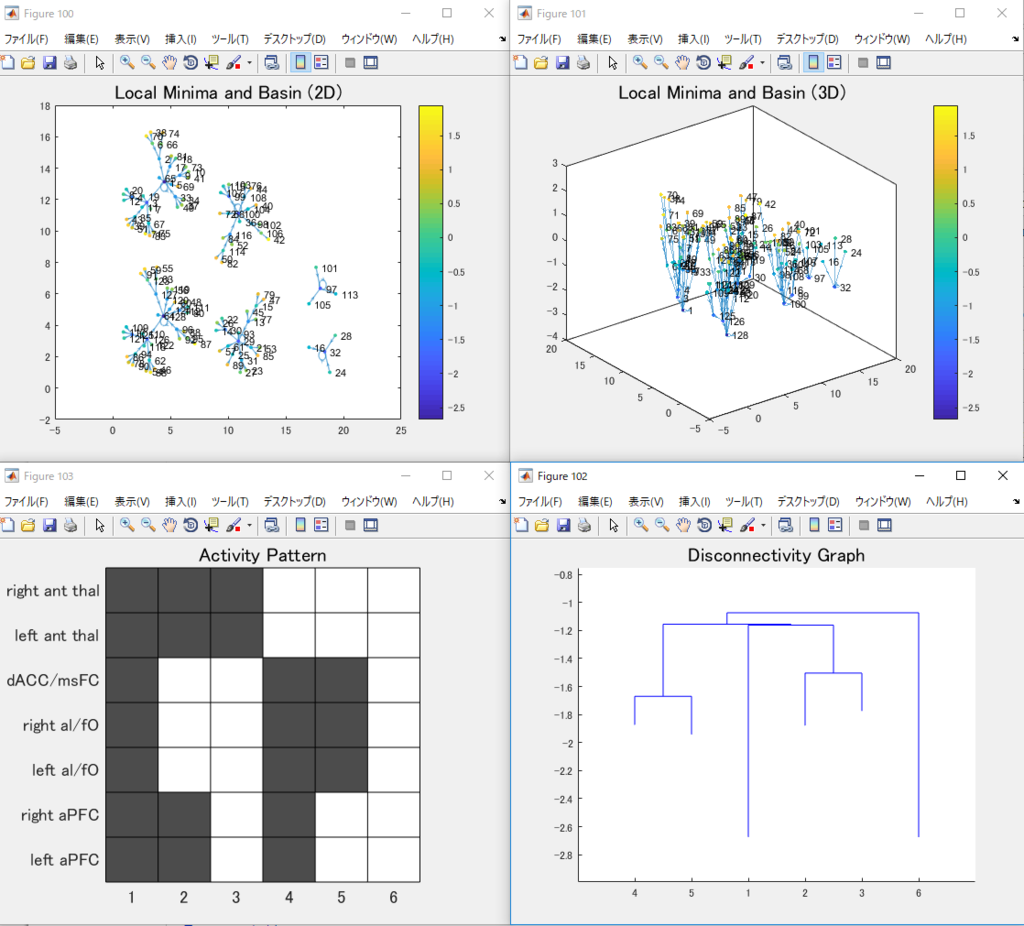Show Plot Tools icon in Figure 100
The image size is (1024, 926).
[x=371, y=63]
